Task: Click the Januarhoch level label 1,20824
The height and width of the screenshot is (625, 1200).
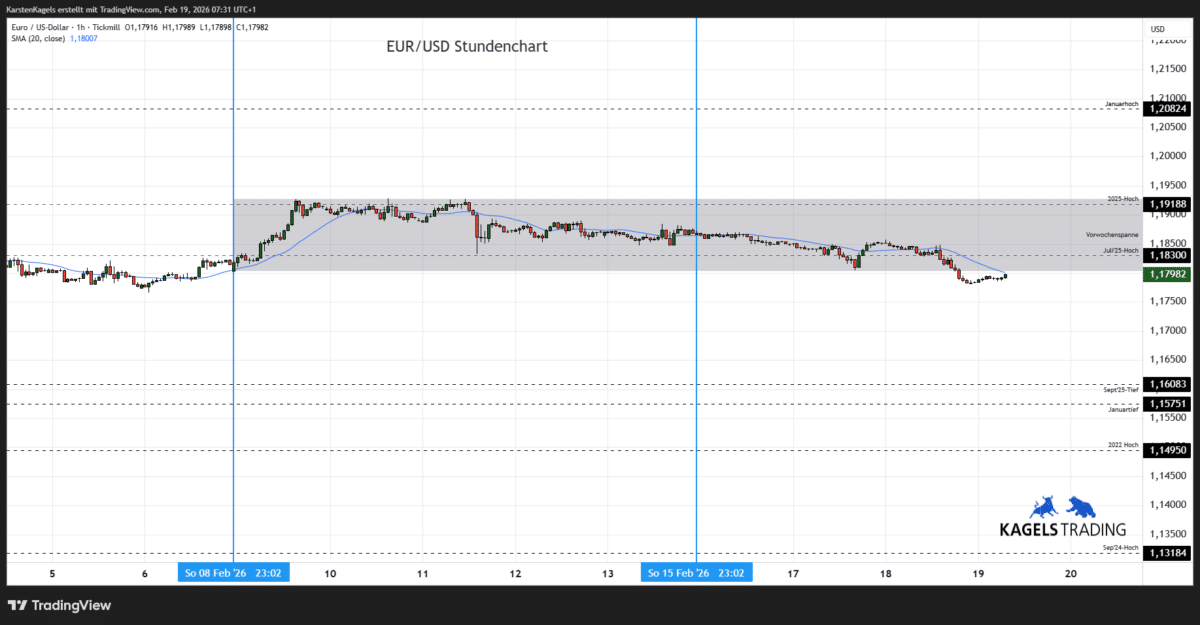Action: click(1165, 109)
